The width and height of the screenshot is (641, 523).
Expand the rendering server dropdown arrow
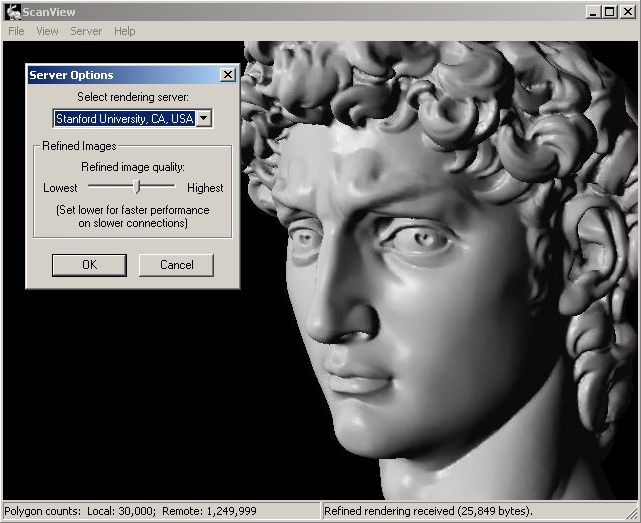click(204, 118)
